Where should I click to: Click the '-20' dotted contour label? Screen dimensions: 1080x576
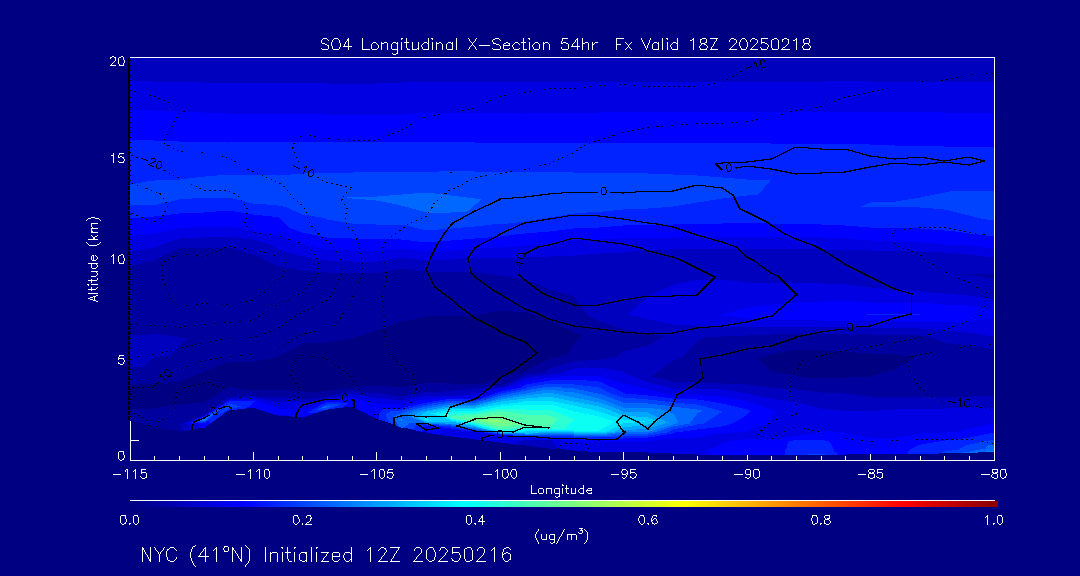point(153,164)
